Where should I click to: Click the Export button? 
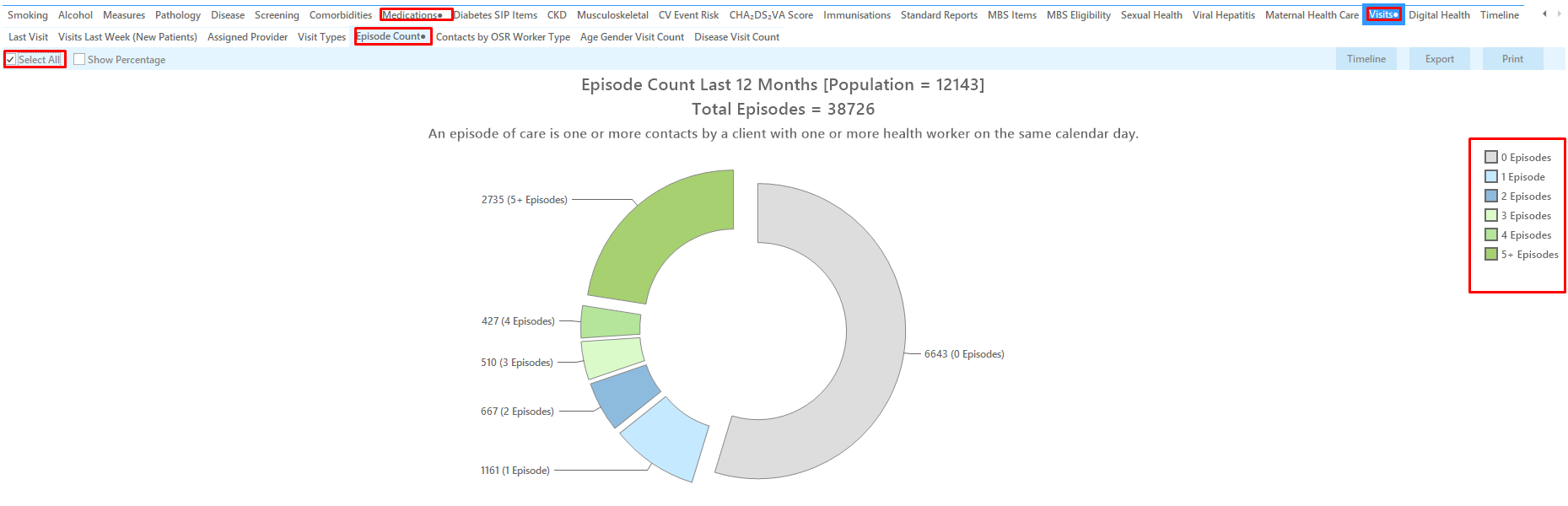click(1440, 59)
